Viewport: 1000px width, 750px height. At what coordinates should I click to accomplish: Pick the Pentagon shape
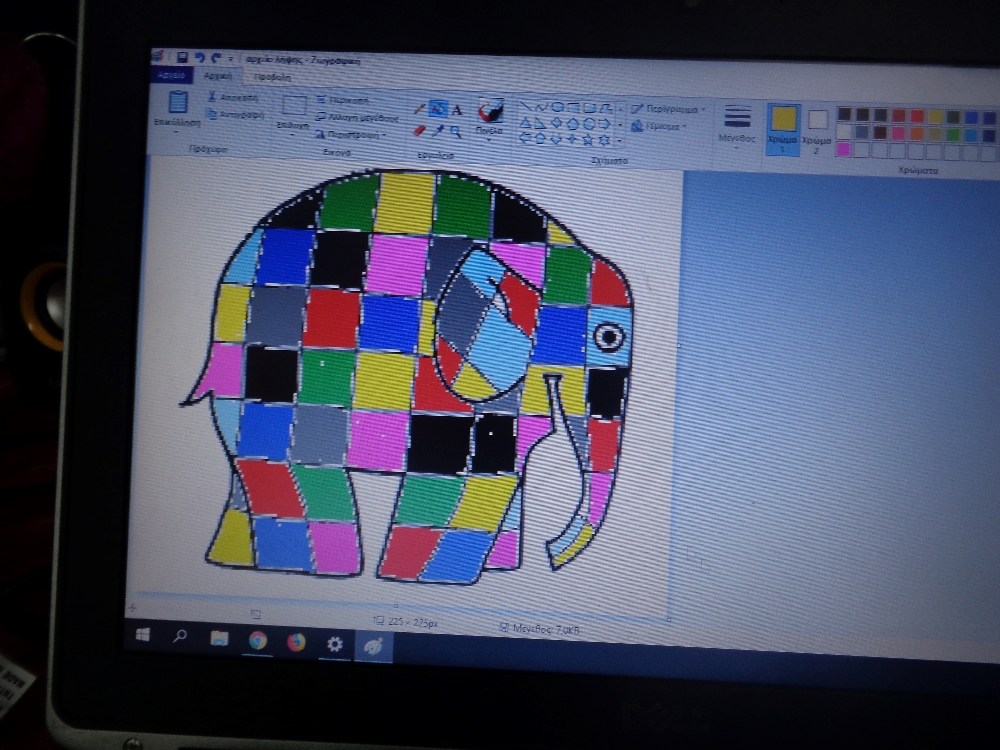[573, 124]
